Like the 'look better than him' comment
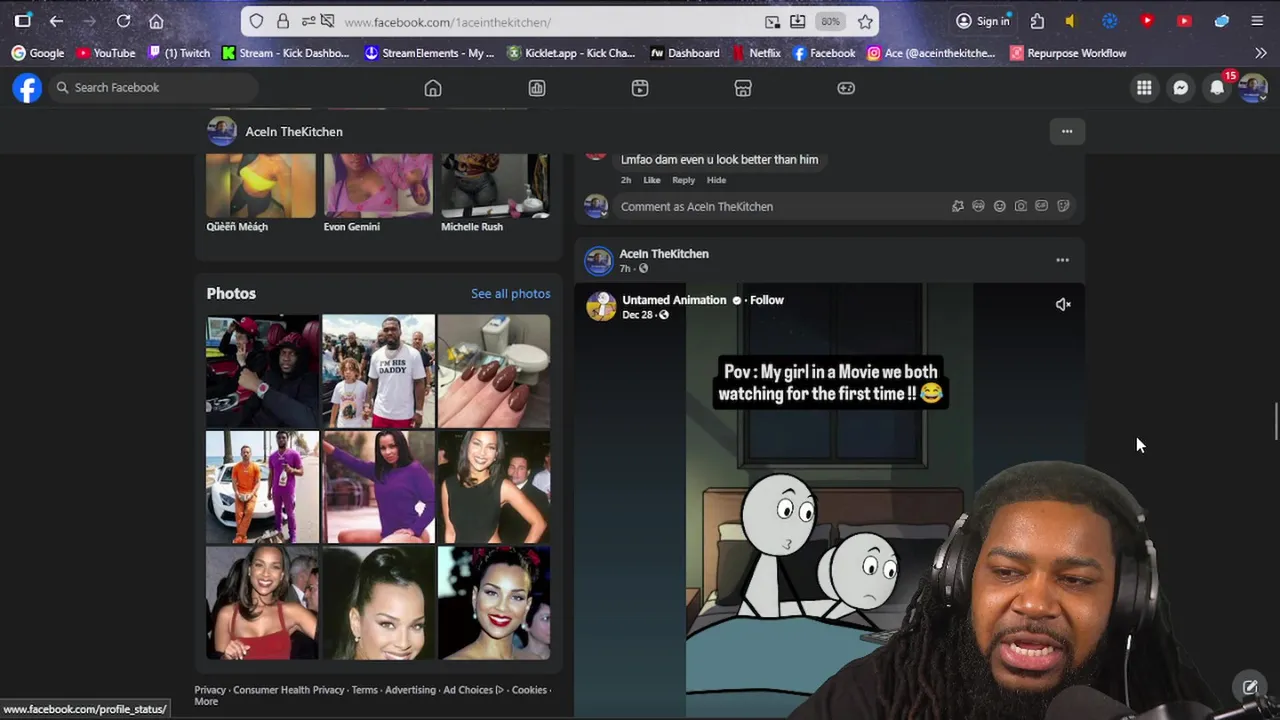 tap(652, 180)
